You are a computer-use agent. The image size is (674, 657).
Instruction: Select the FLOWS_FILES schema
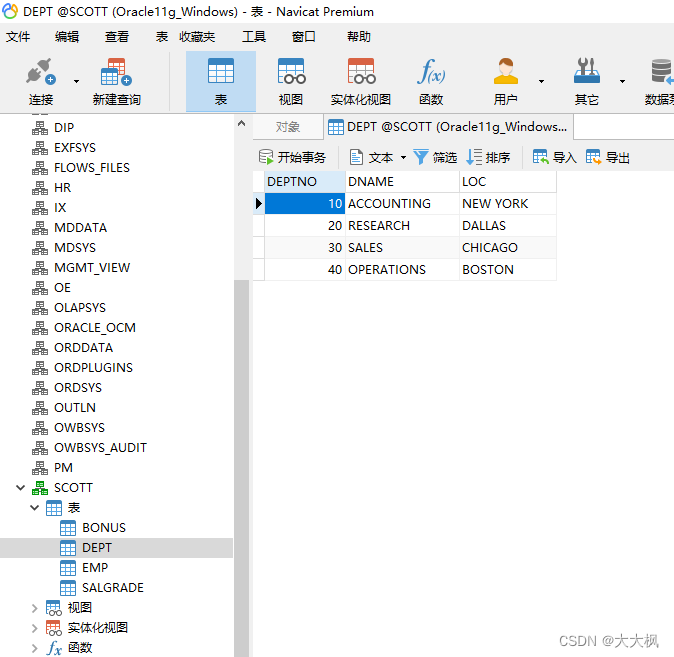point(92,168)
